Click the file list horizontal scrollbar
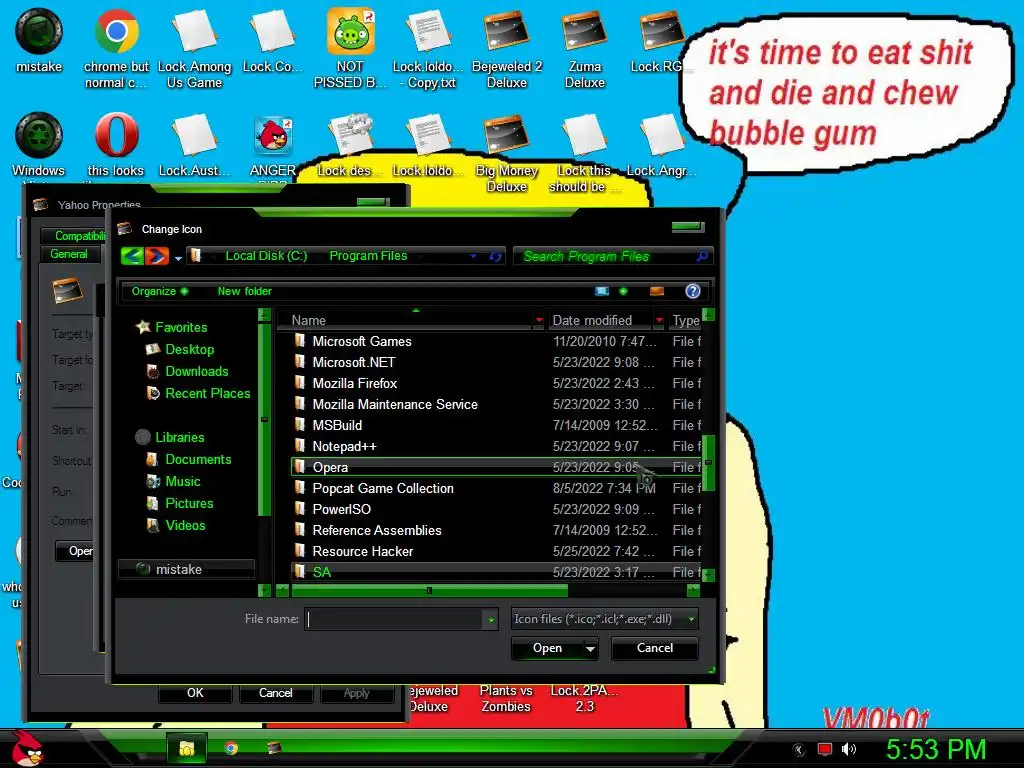Image resolution: width=1024 pixels, height=768 pixels. tap(429, 590)
